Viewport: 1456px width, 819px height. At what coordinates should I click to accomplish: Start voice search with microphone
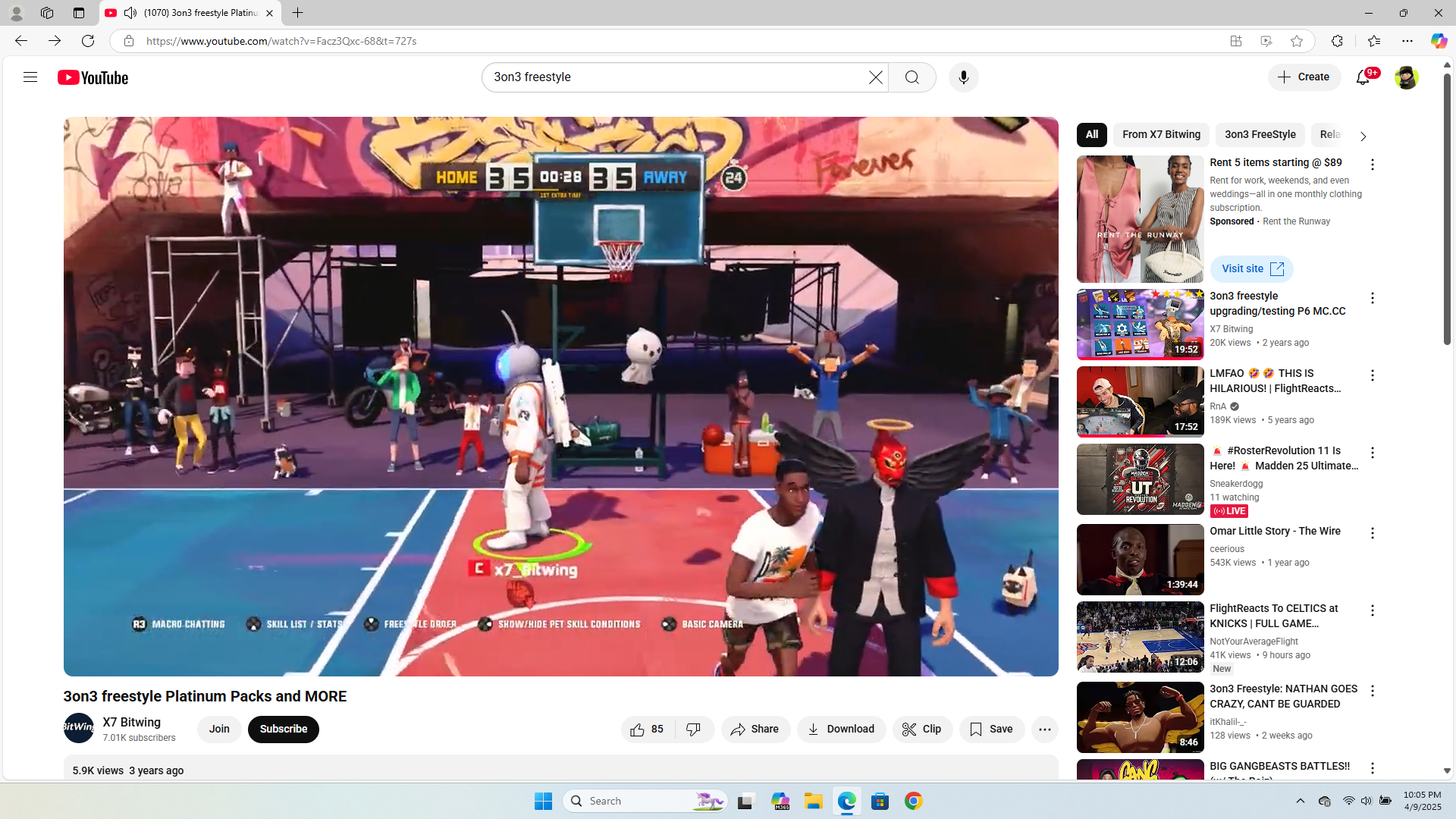tap(964, 77)
